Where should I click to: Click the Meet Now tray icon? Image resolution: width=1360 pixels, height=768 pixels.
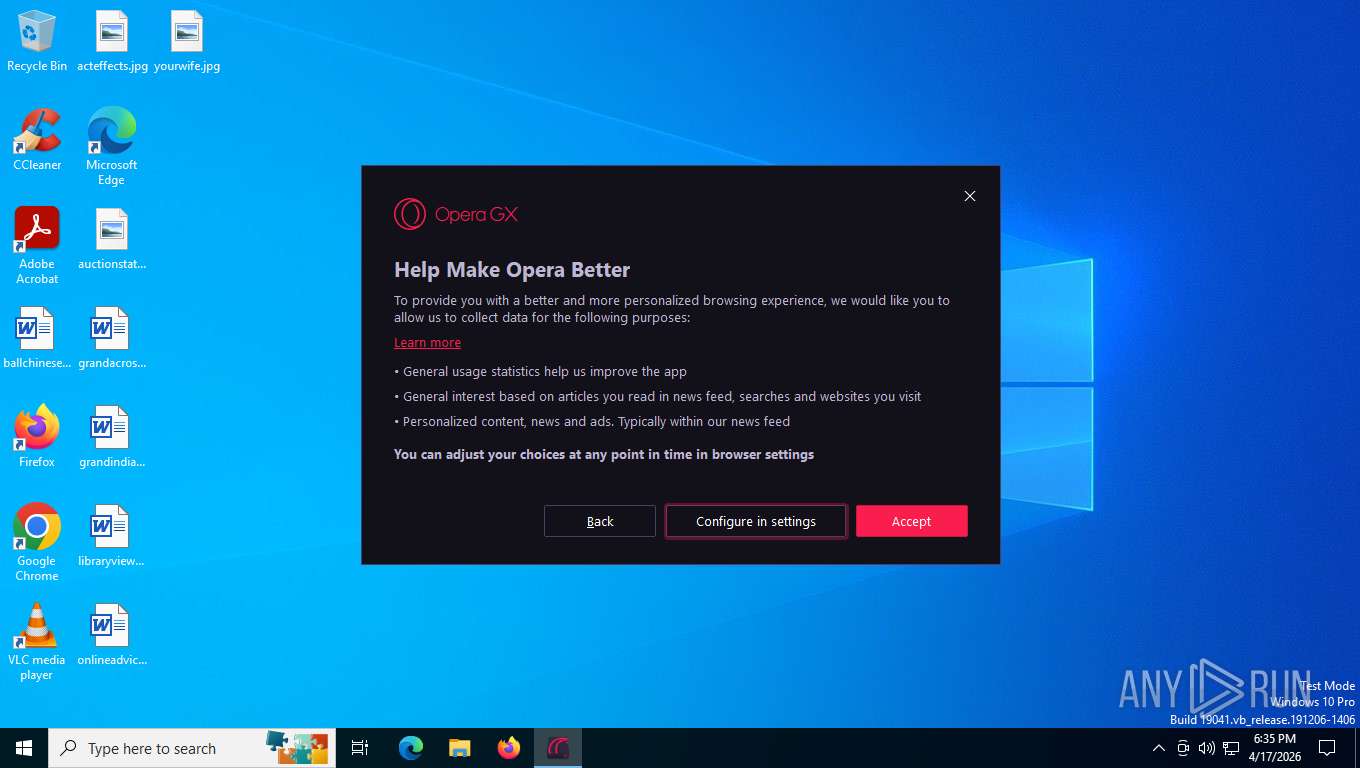pyautogui.click(x=1183, y=748)
